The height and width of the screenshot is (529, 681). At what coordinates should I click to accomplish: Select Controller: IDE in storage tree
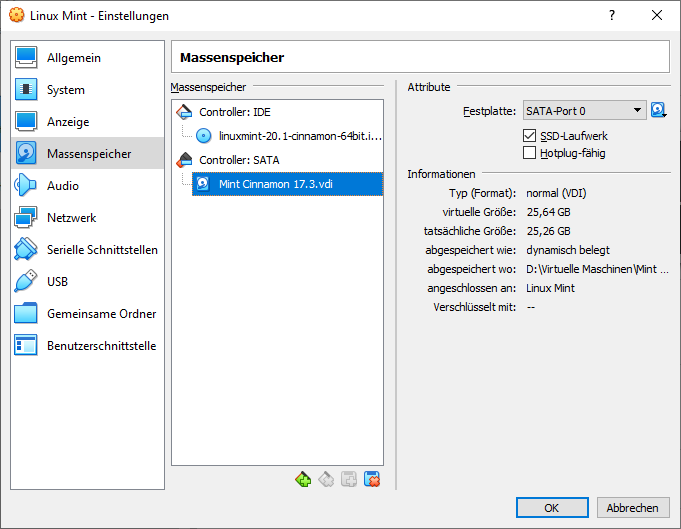(235, 112)
